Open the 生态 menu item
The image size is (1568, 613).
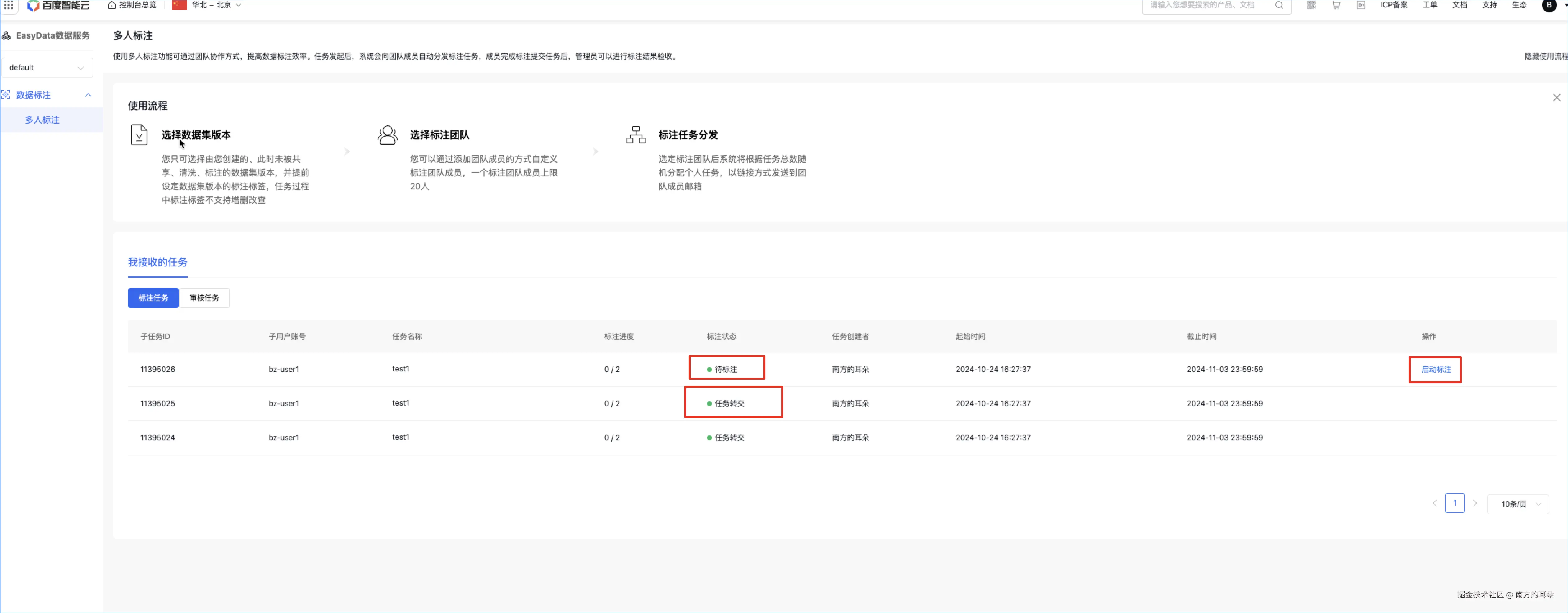1519,5
